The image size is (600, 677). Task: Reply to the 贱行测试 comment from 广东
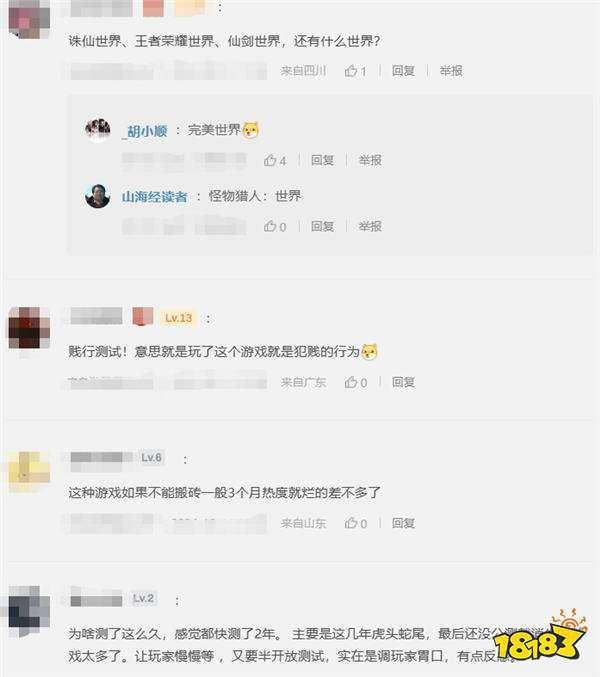[x=403, y=382]
